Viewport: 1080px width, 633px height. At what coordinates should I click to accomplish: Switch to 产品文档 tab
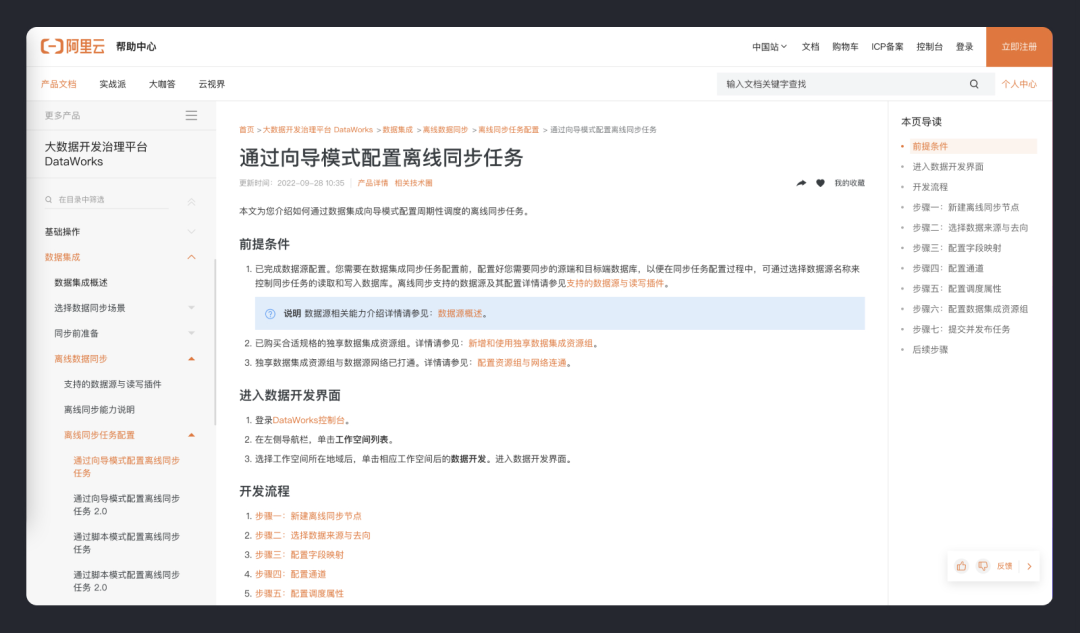59,84
